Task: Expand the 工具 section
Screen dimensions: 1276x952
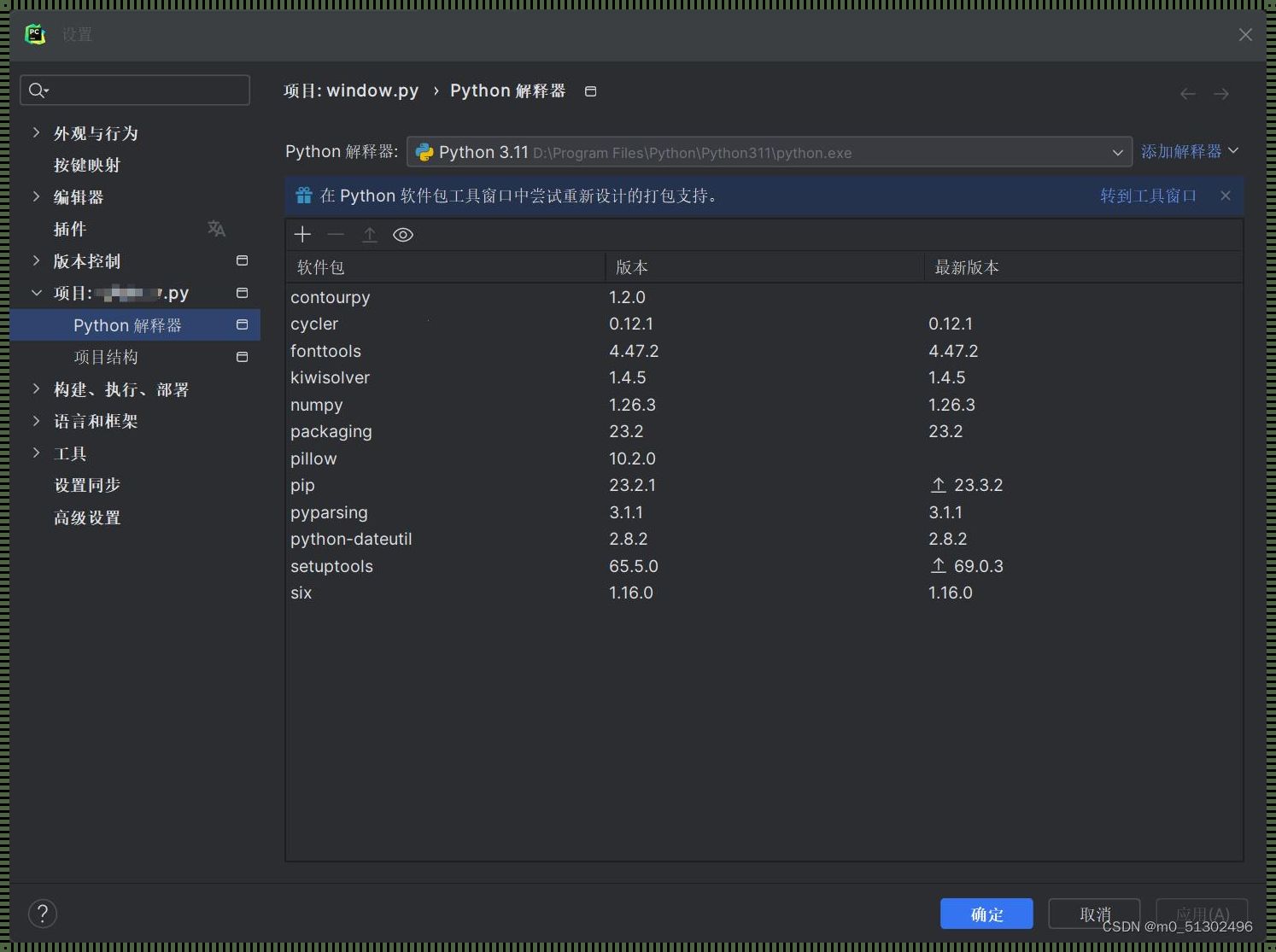Action: click(36, 453)
